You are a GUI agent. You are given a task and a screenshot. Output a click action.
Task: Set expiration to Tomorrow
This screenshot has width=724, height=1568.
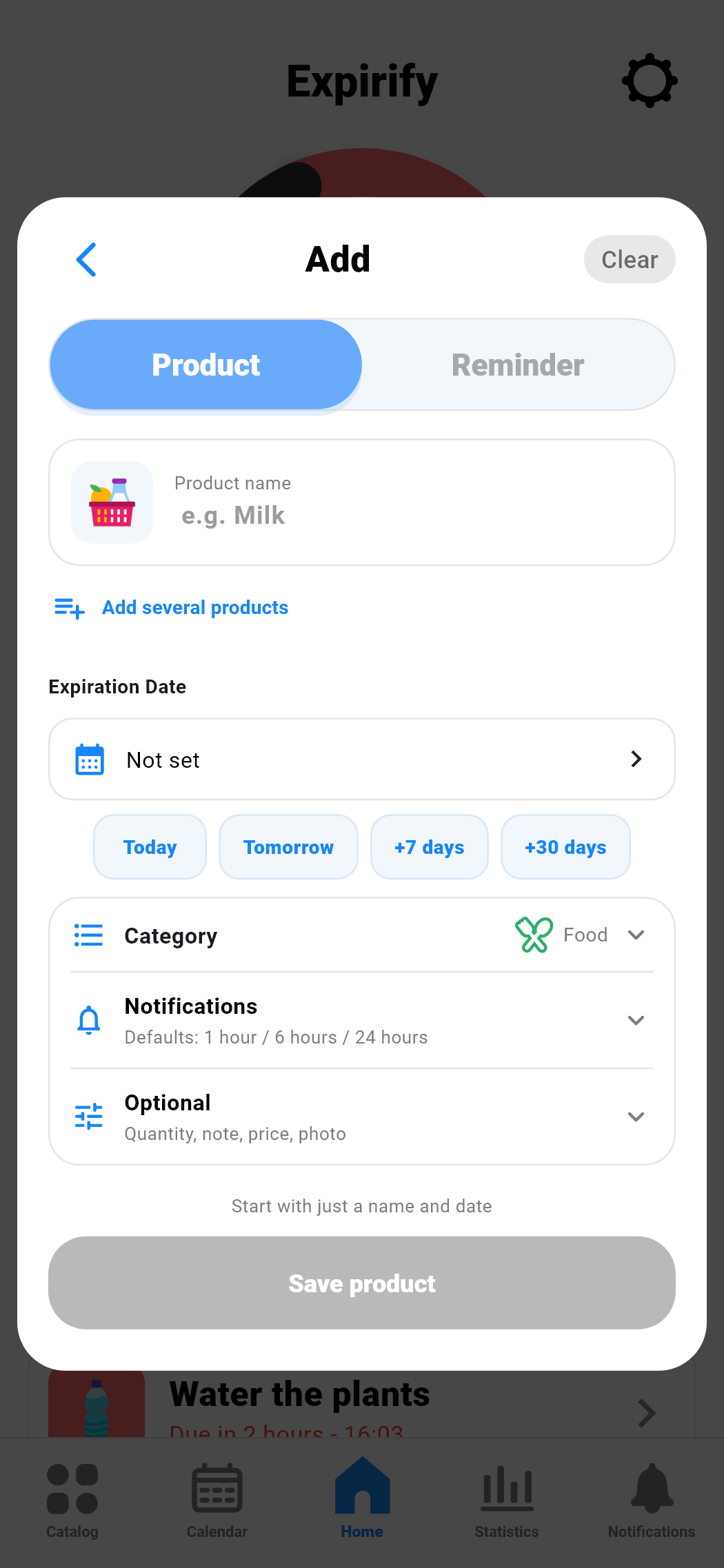(x=288, y=847)
